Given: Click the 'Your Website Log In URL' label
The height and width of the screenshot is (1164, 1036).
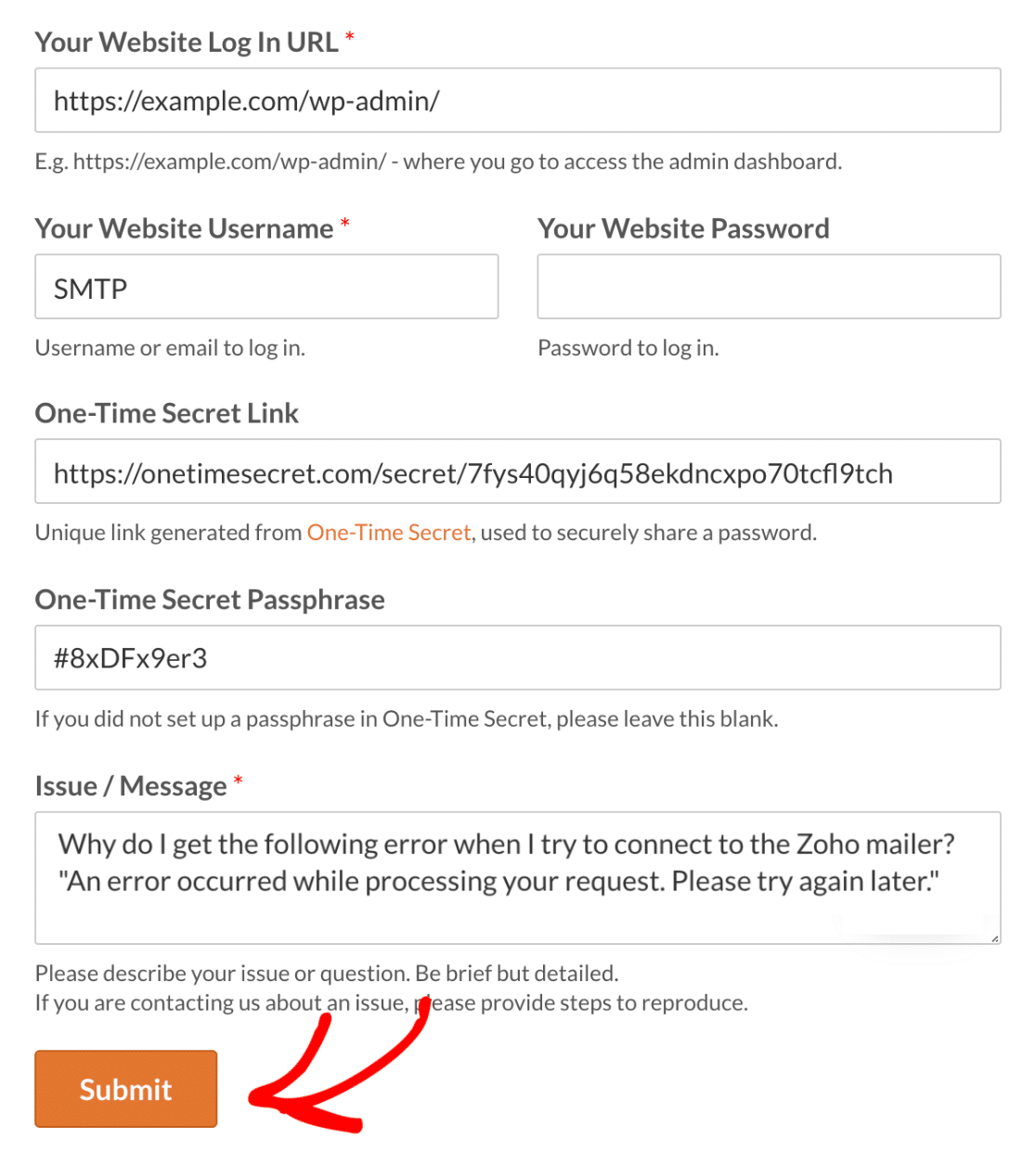Looking at the screenshot, I should point(187,43).
